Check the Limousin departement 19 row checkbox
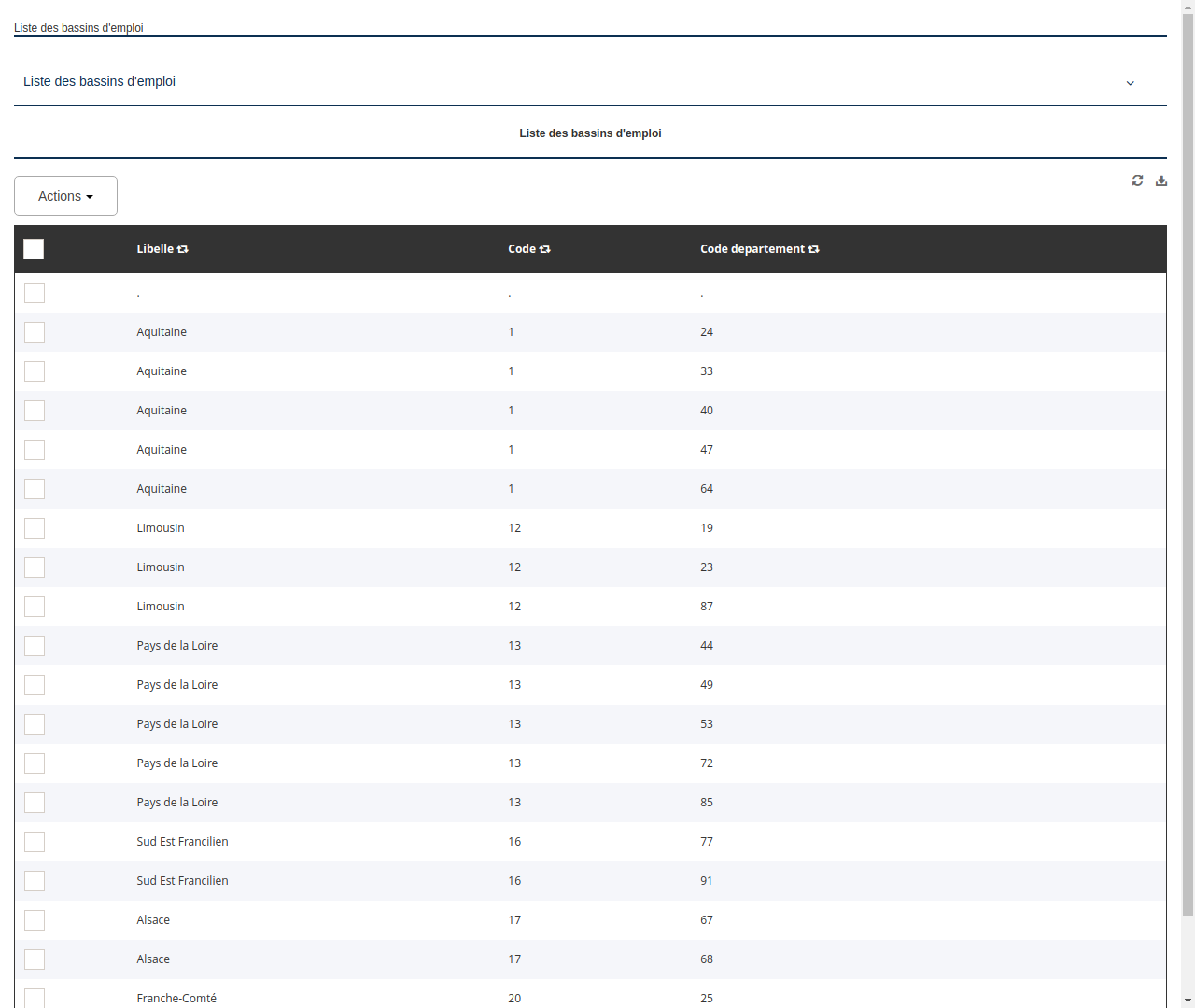Viewport: 1195px width, 1008px height. tap(35, 528)
